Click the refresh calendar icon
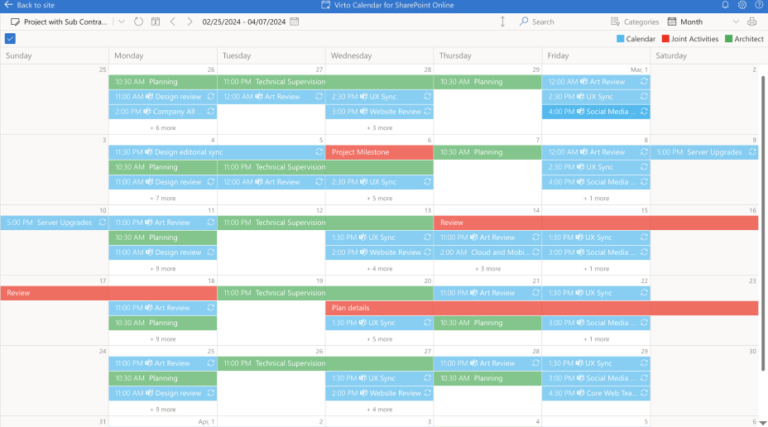Viewport: 768px width, 427px height. click(x=138, y=21)
